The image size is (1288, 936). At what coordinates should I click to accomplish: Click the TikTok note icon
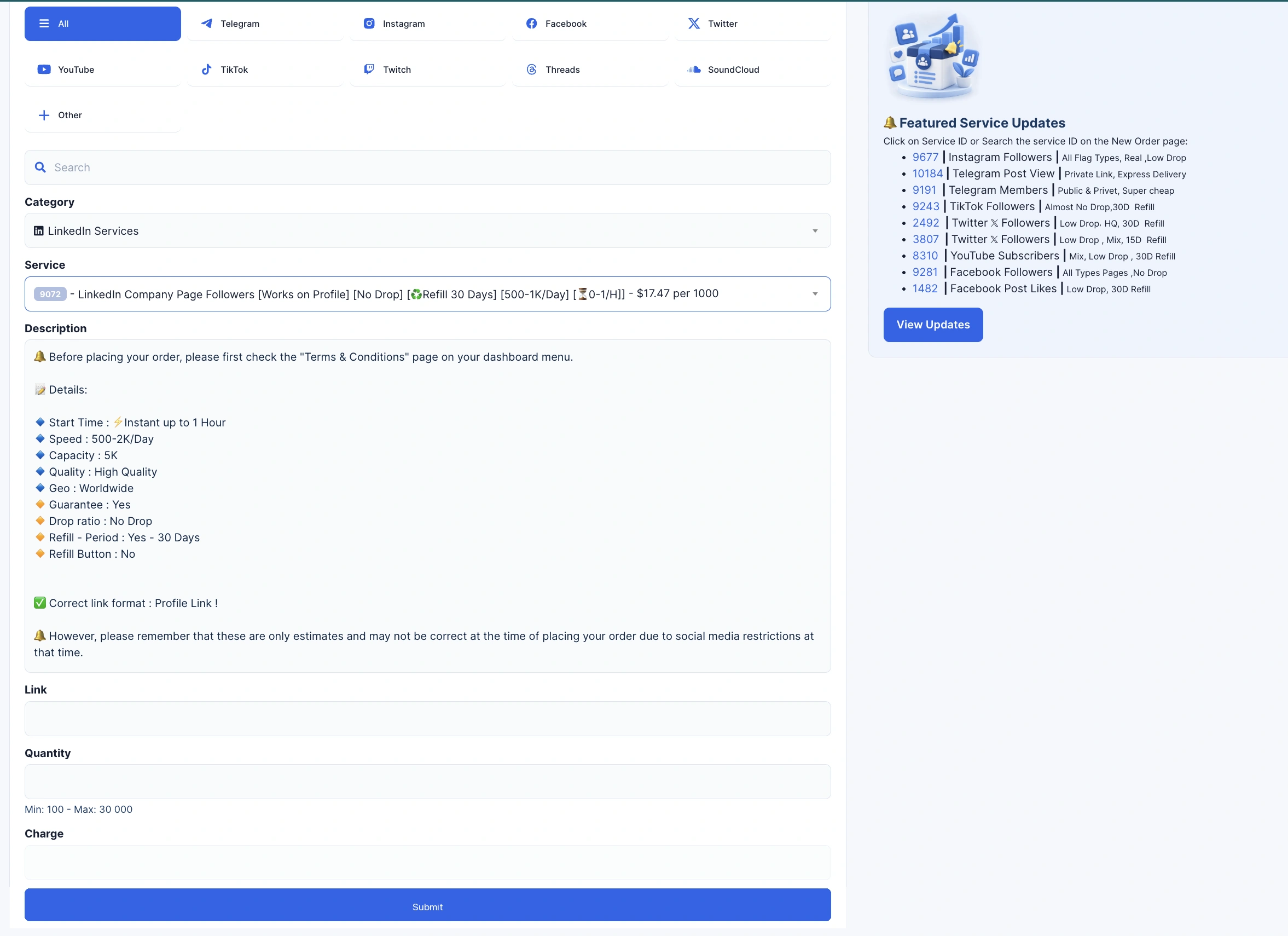pos(207,70)
